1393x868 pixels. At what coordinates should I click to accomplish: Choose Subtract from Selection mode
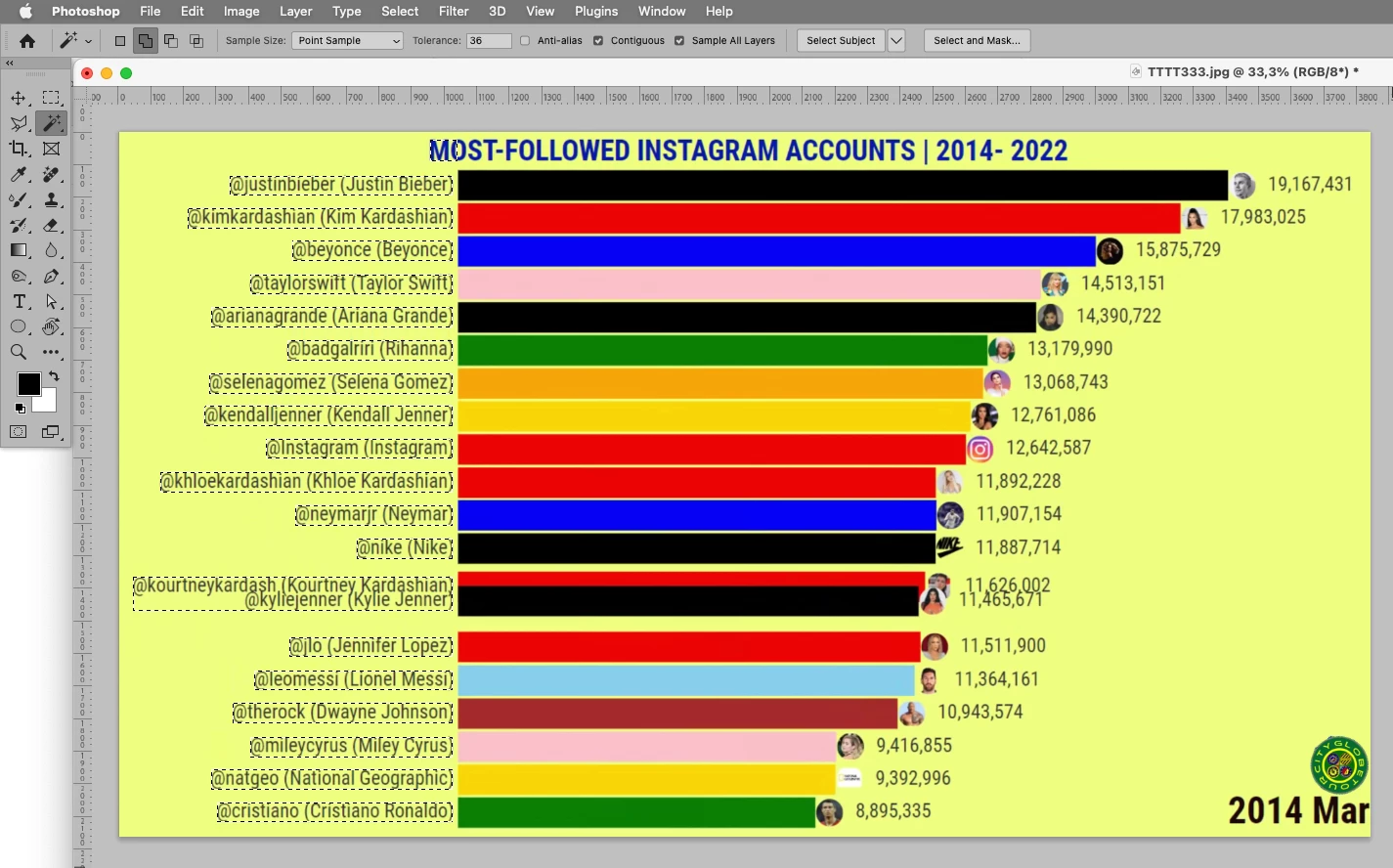click(171, 41)
